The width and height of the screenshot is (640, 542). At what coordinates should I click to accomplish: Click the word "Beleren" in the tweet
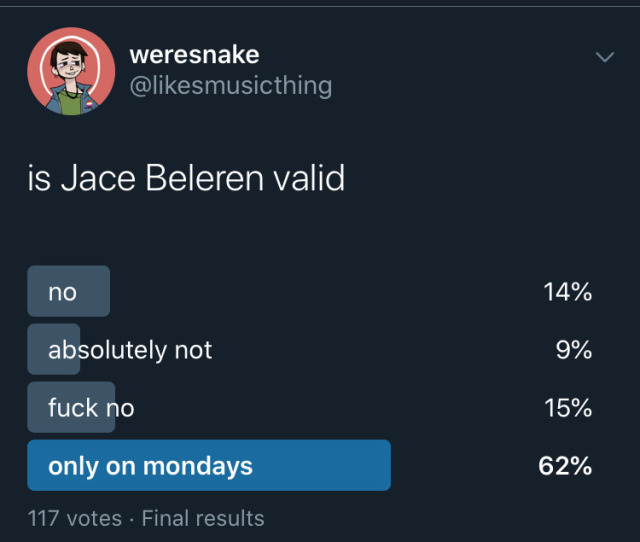click(x=204, y=178)
